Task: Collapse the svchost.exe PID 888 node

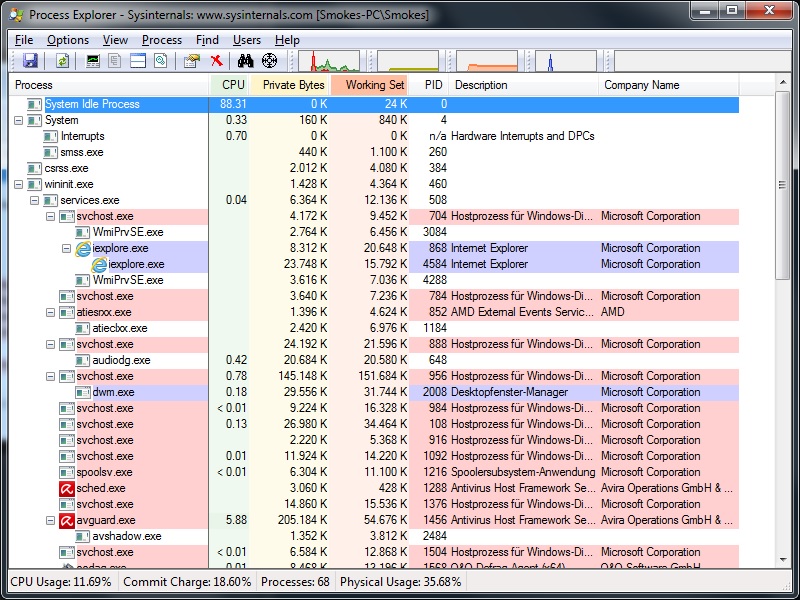Action: [x=51, y=344]
